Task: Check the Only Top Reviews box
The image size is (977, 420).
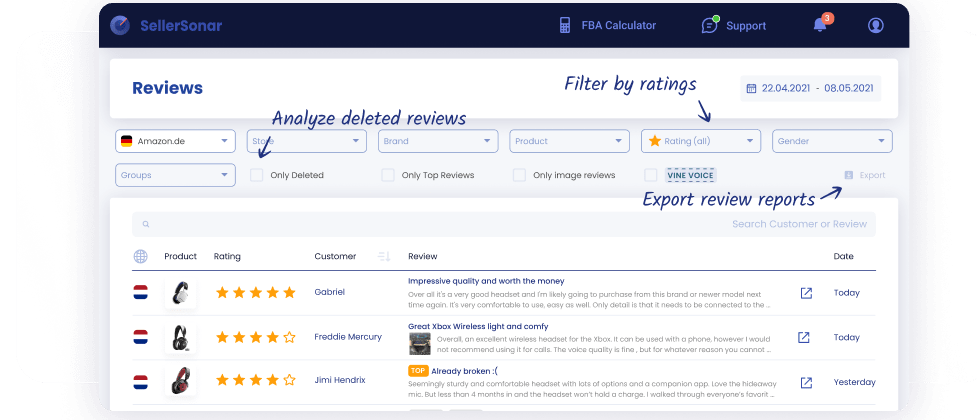Action: tap(388, 175)
